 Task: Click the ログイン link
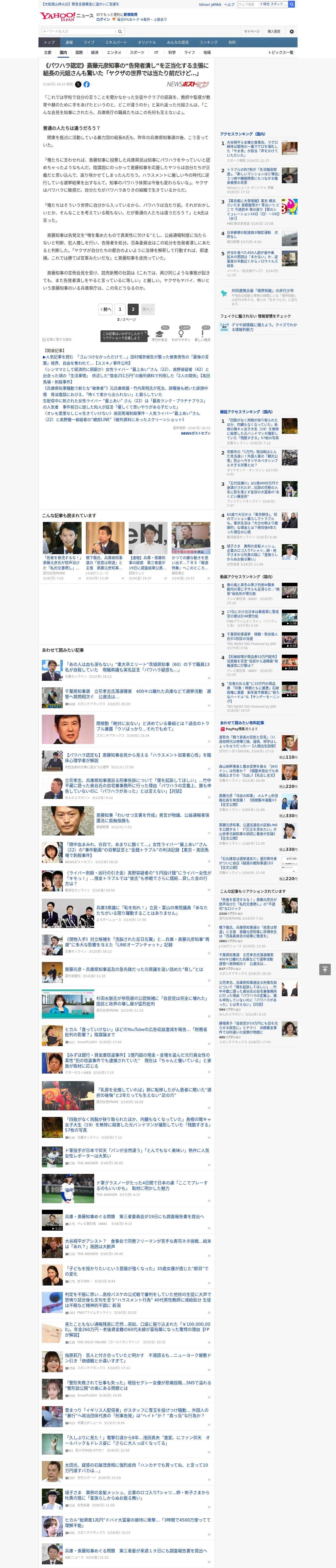tap(103, 20)
